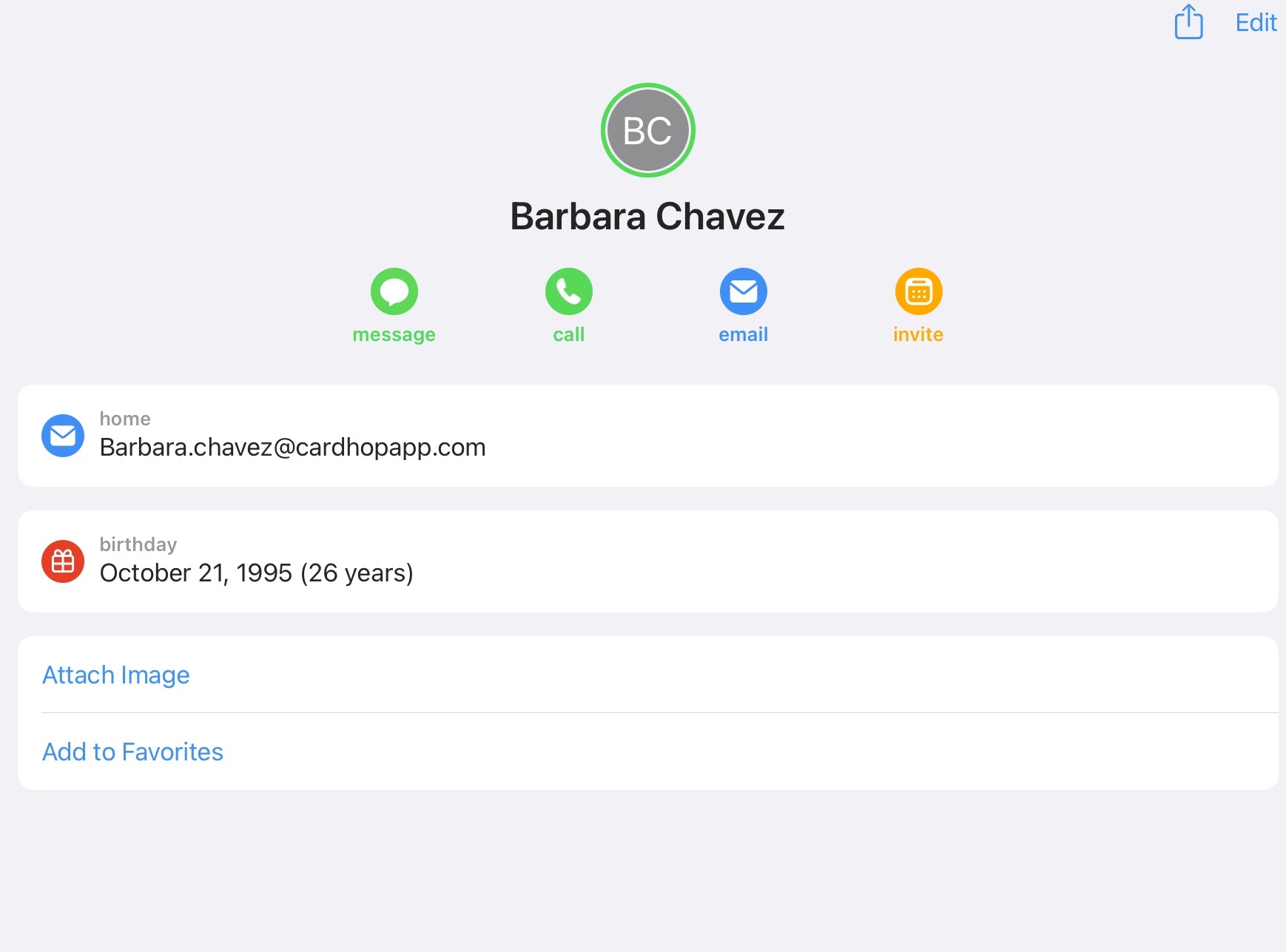This screenshot has width=1286, height=952.
Task: Choose Attach Image
Action: click(x=116, y=675)
